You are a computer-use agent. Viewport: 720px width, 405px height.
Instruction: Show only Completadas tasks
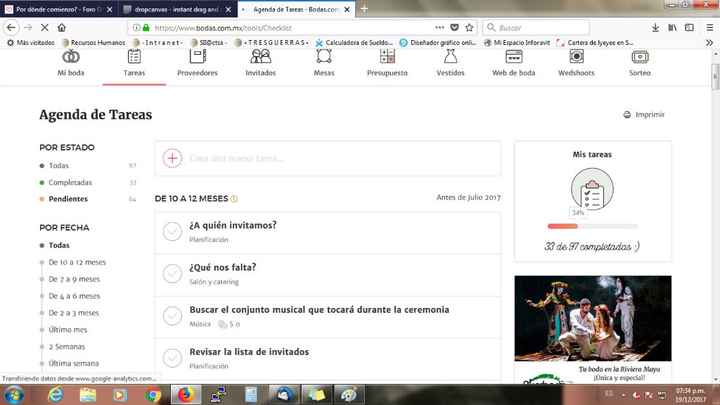click(x=70, y=182)
